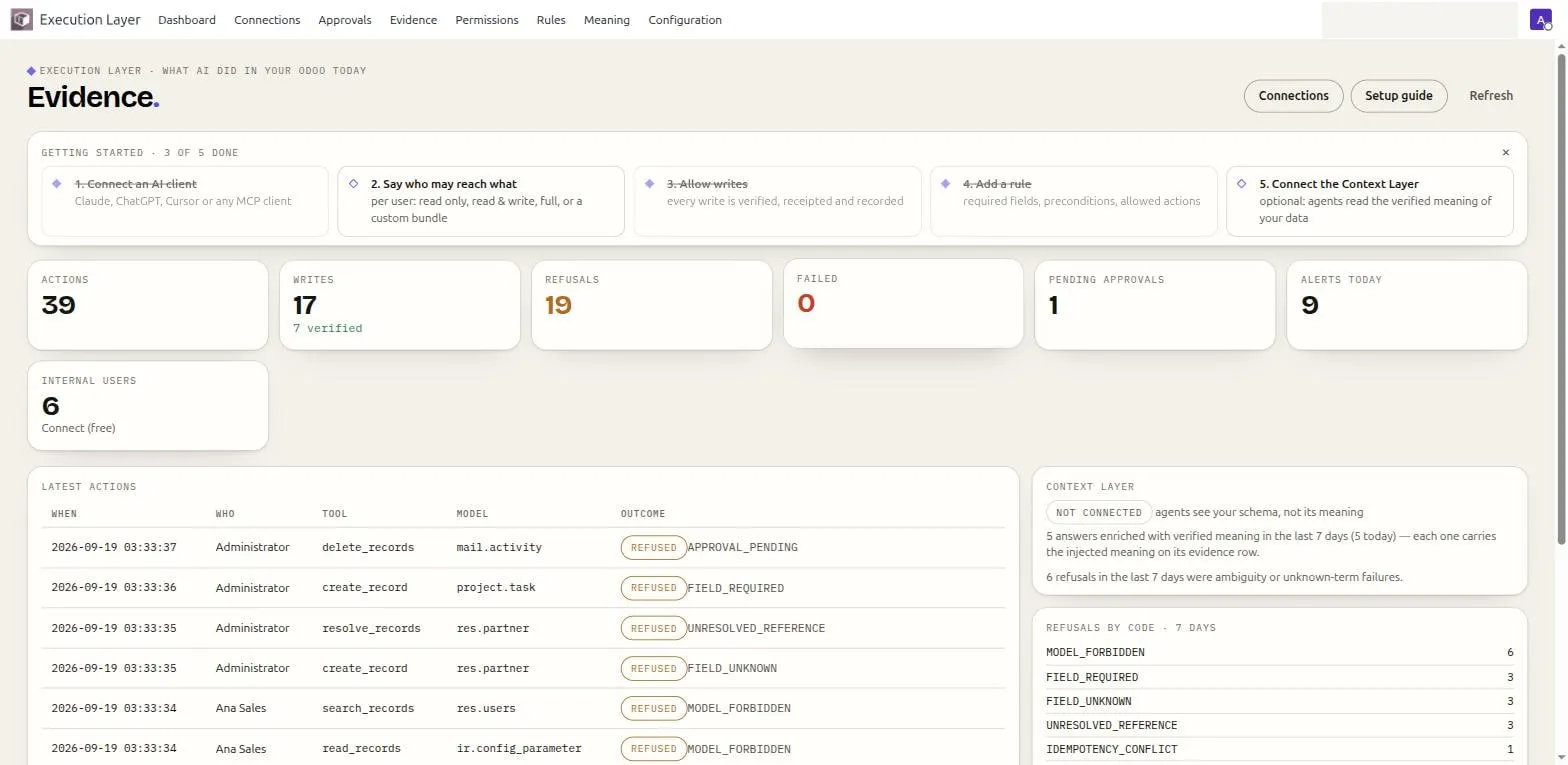
Task: Click the REFUSED badge for APPROVAL_PENDING
Action: pyautogui.click(x=654, y=548)
